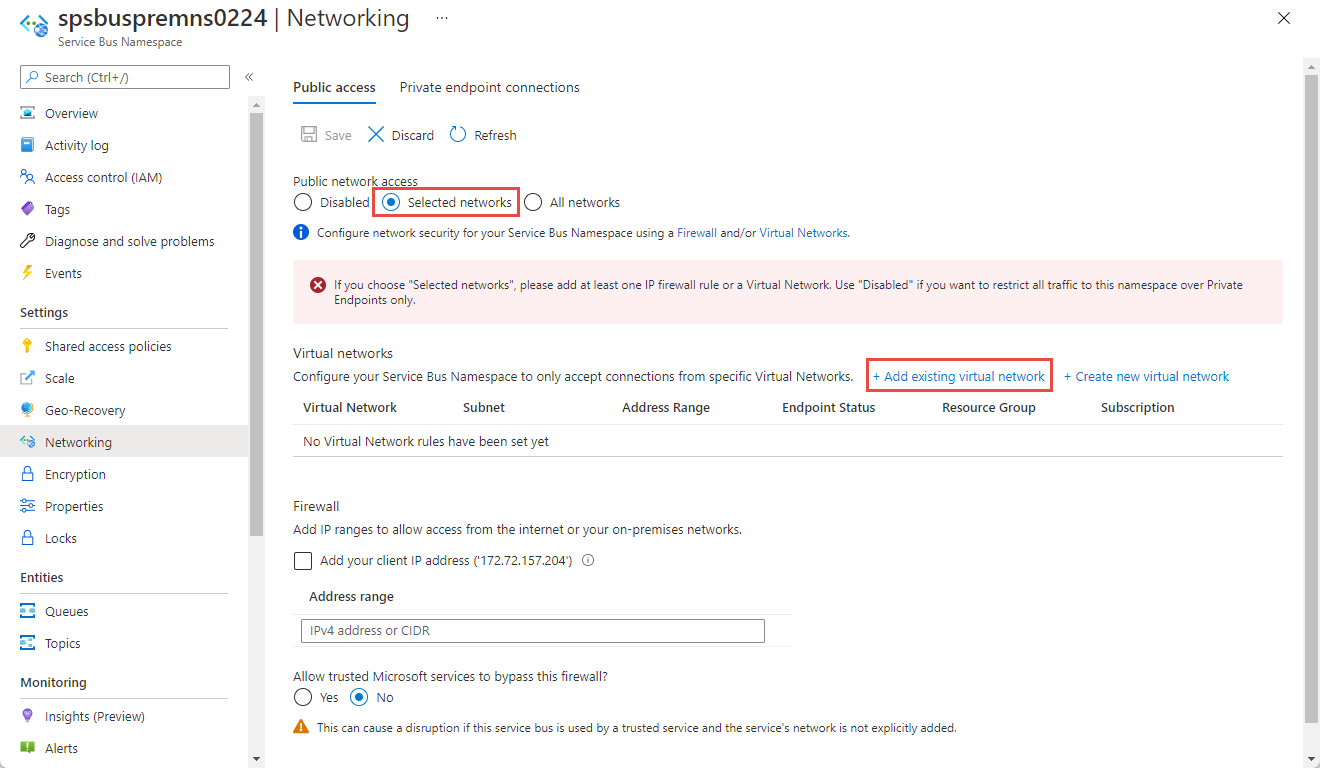Click info icon beside client IP address
The height and width of the screenshot is (768, 1320).
coord(588,561)
